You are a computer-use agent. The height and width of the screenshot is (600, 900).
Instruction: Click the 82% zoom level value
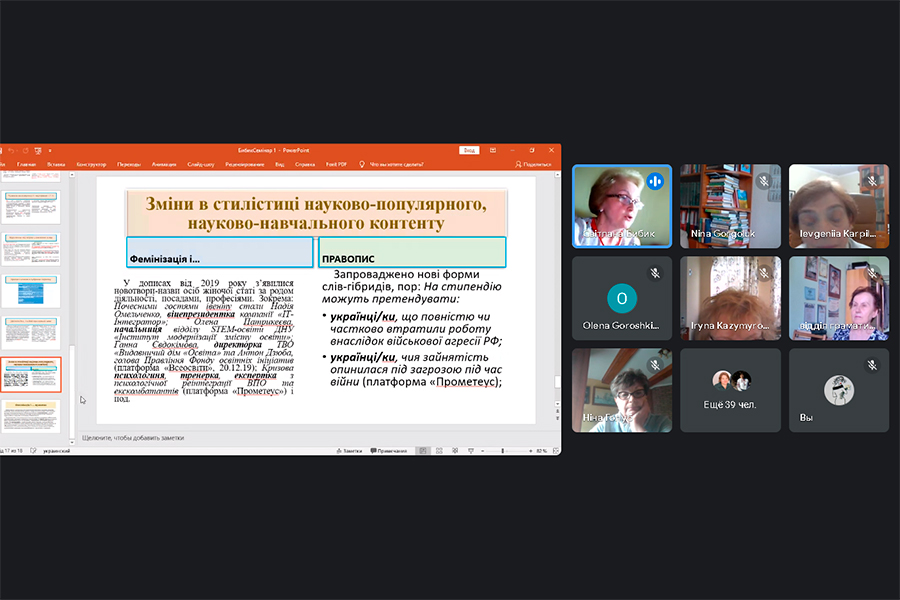click(x=541, y=451)
